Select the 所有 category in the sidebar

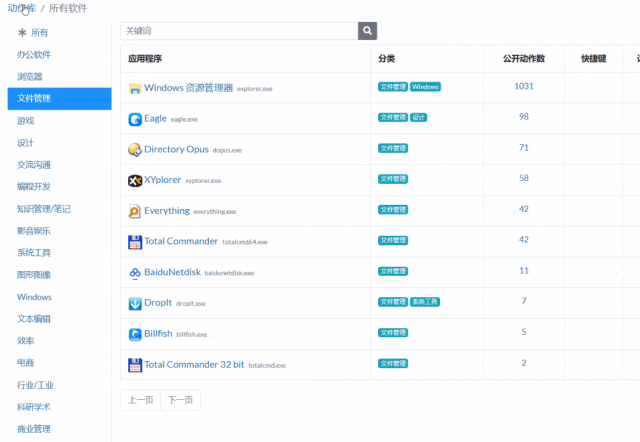(39, 33)
